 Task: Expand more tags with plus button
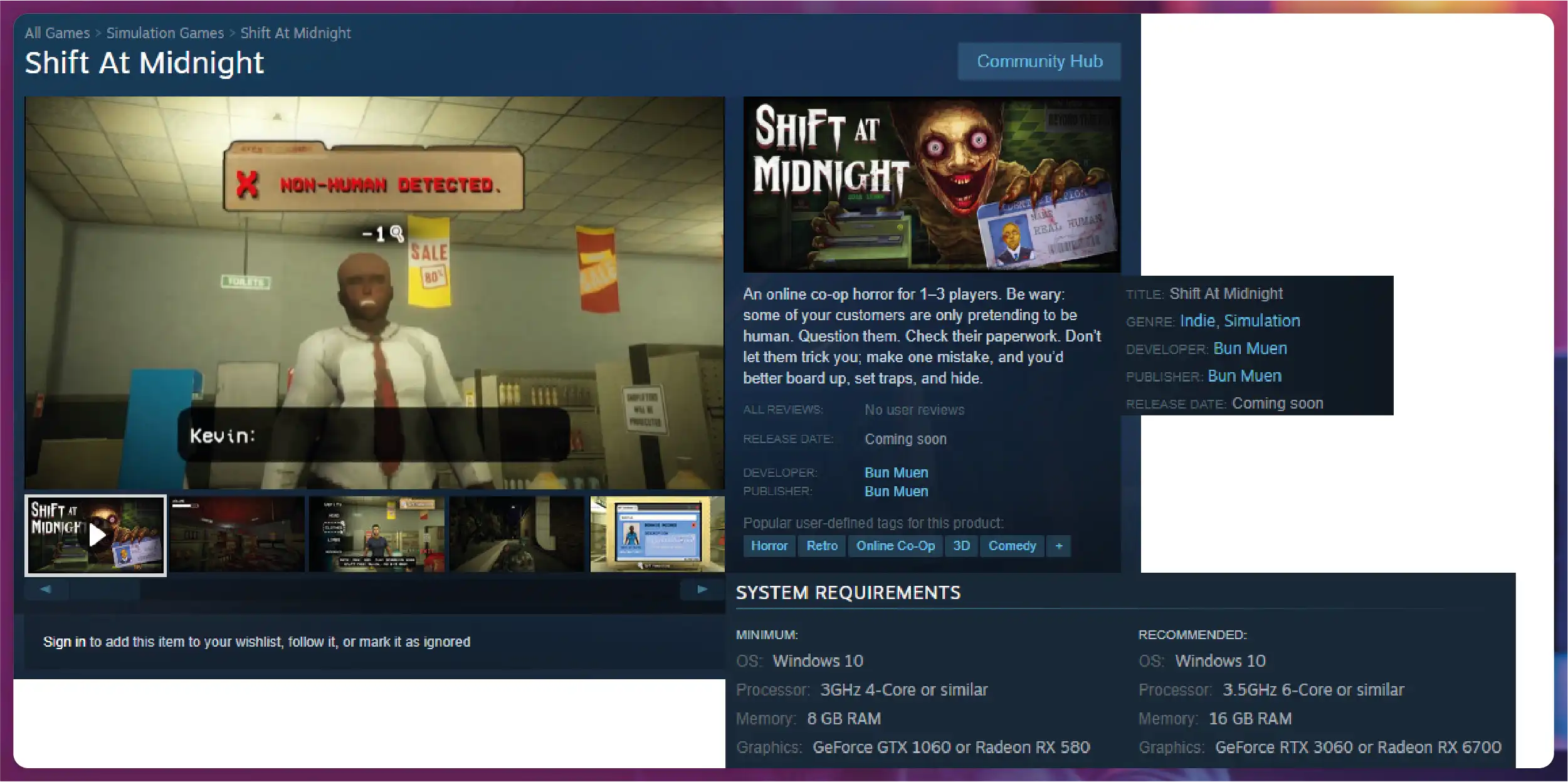tap(1058, 546)
